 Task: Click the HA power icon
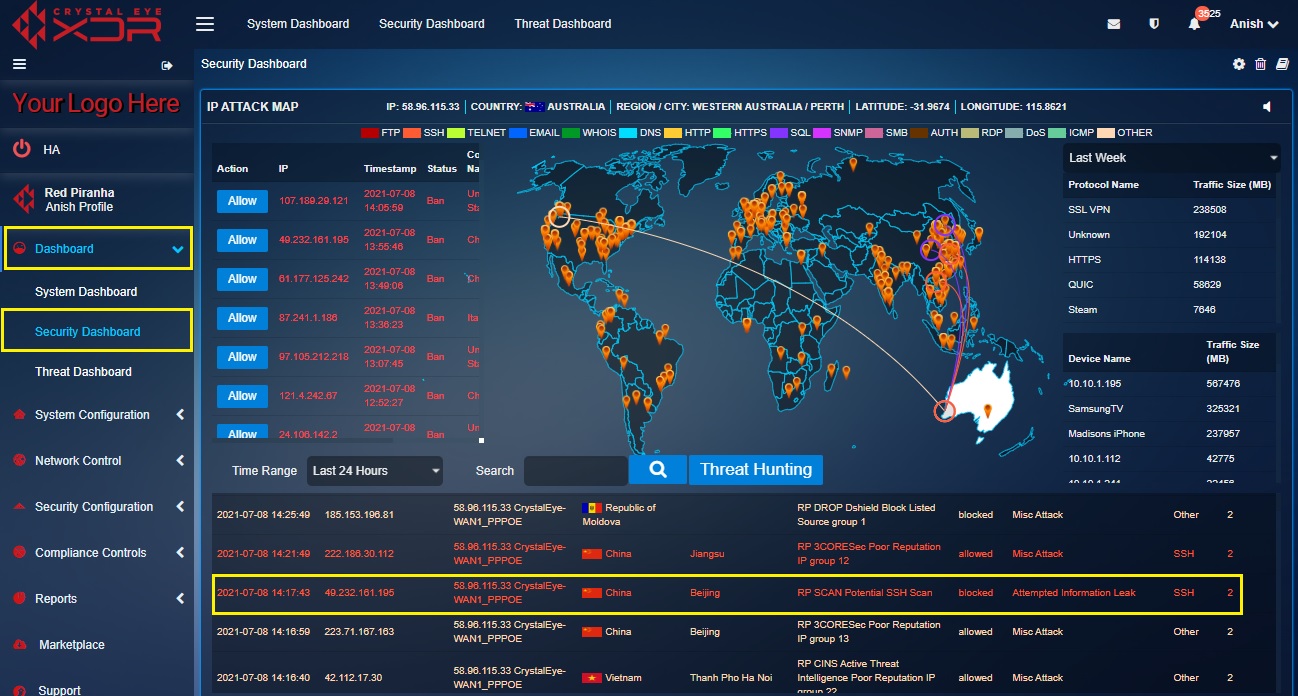[x=21, y=149]
